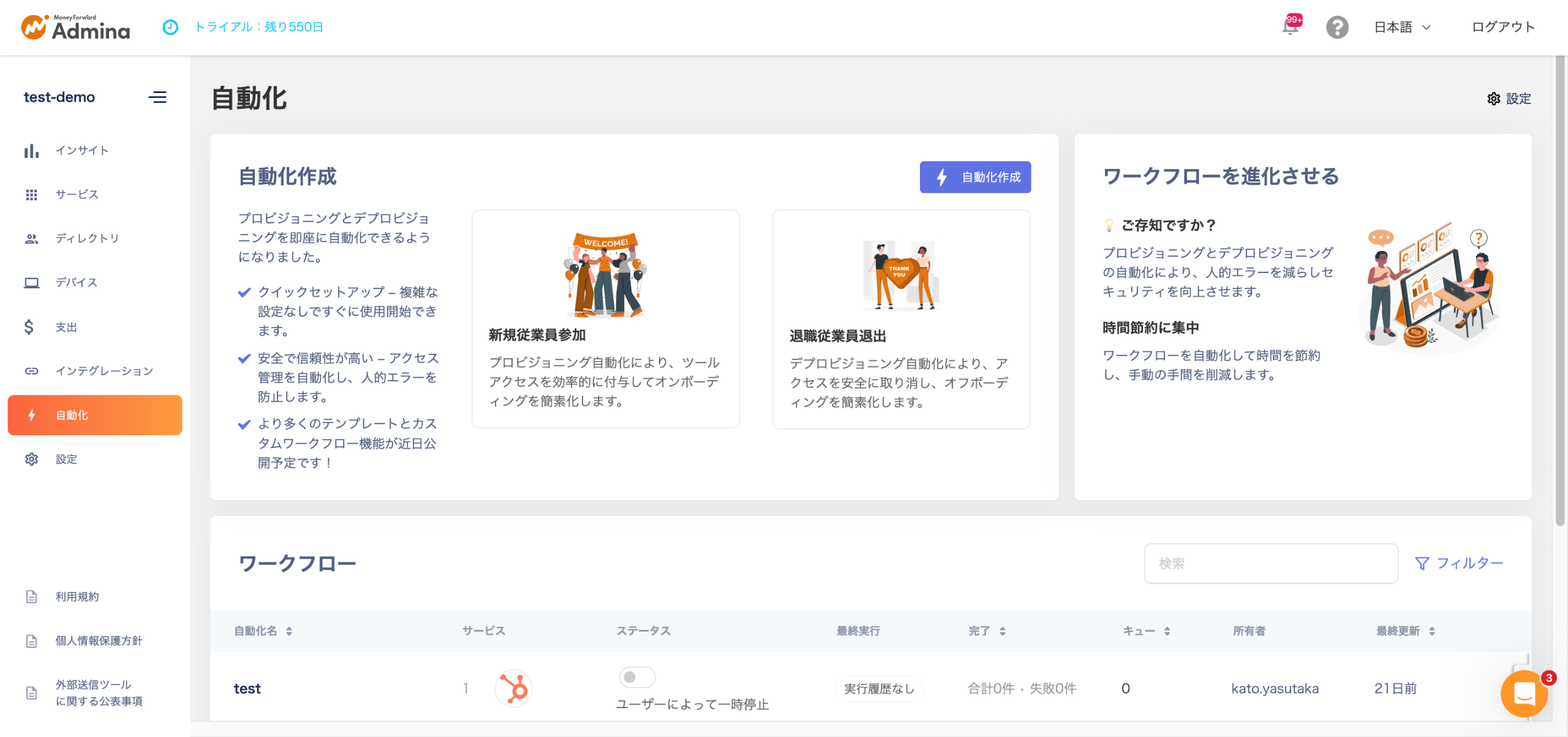This screenshot has width=1568, height=737.
Task: Open インサイト in the sidebar
Action: (x=82, y=151)
